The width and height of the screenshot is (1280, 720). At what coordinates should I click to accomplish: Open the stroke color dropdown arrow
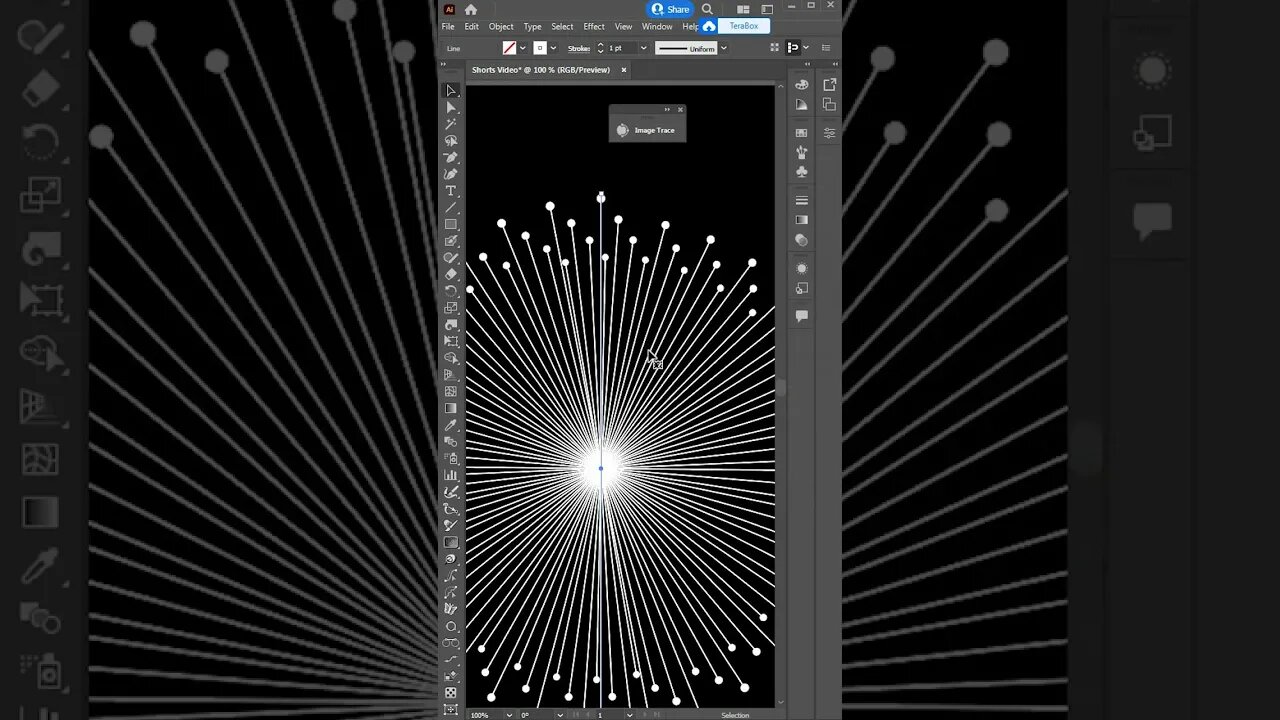553,48
